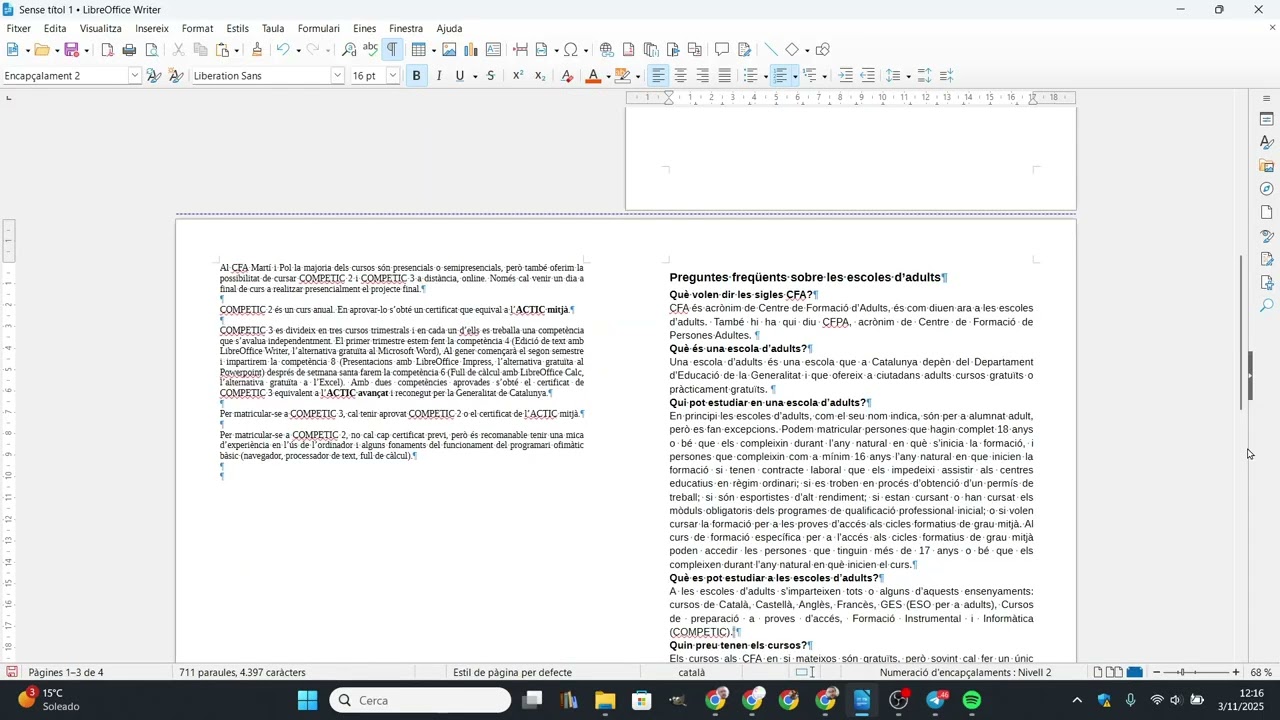
Task: Run spelling check (abc icon)
Action: tap(370, 50)
